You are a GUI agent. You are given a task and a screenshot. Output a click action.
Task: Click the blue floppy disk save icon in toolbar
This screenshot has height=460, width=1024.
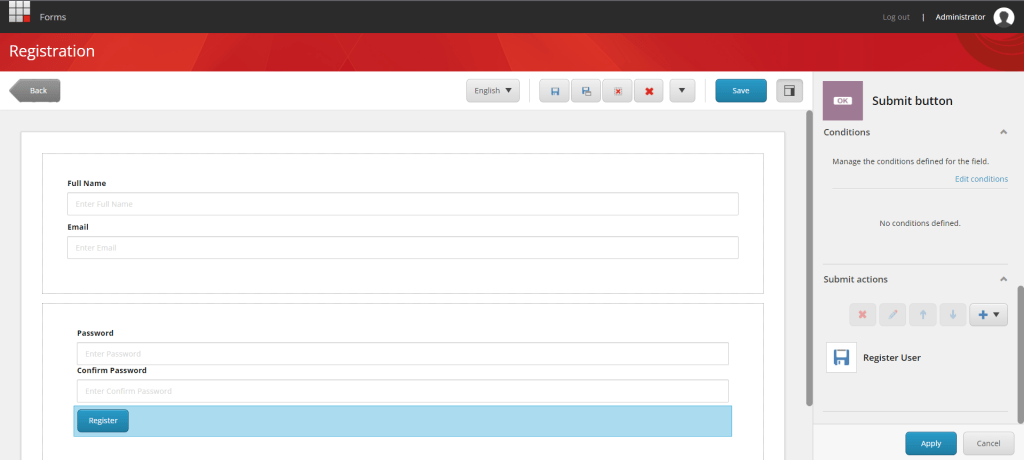pyautogui.click(x=554, y=91)
